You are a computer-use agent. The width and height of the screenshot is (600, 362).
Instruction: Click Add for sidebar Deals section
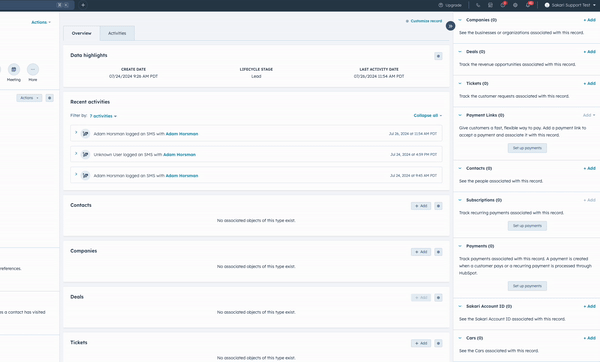point(589,52)
